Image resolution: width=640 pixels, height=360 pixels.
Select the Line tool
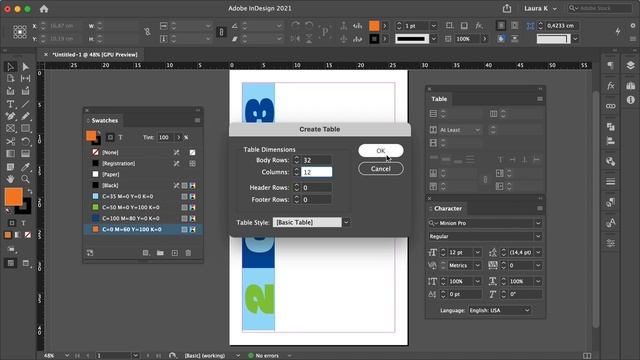[25, 104]
